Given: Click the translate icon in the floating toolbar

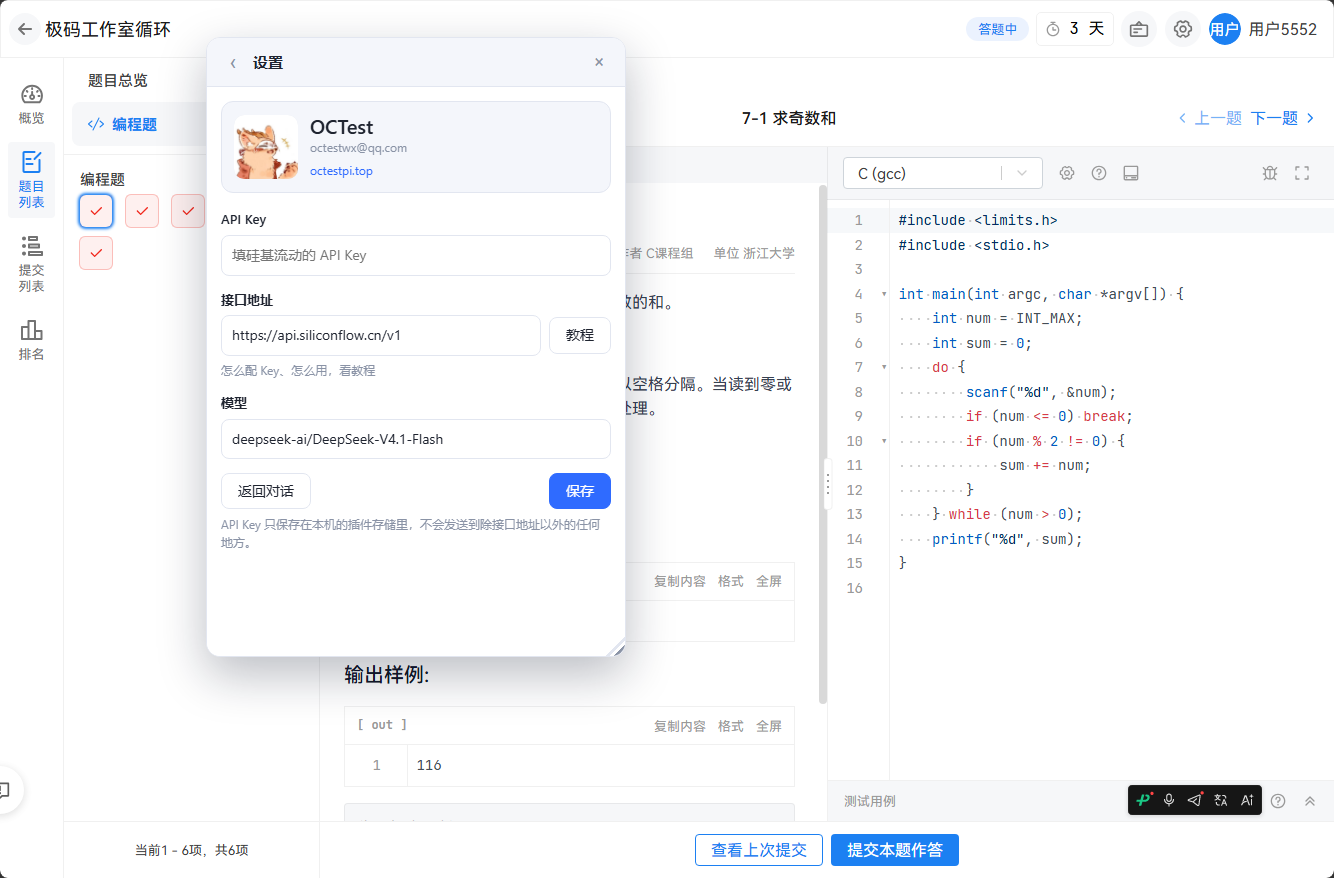Looking at the screenshot, I should 1221,800.
